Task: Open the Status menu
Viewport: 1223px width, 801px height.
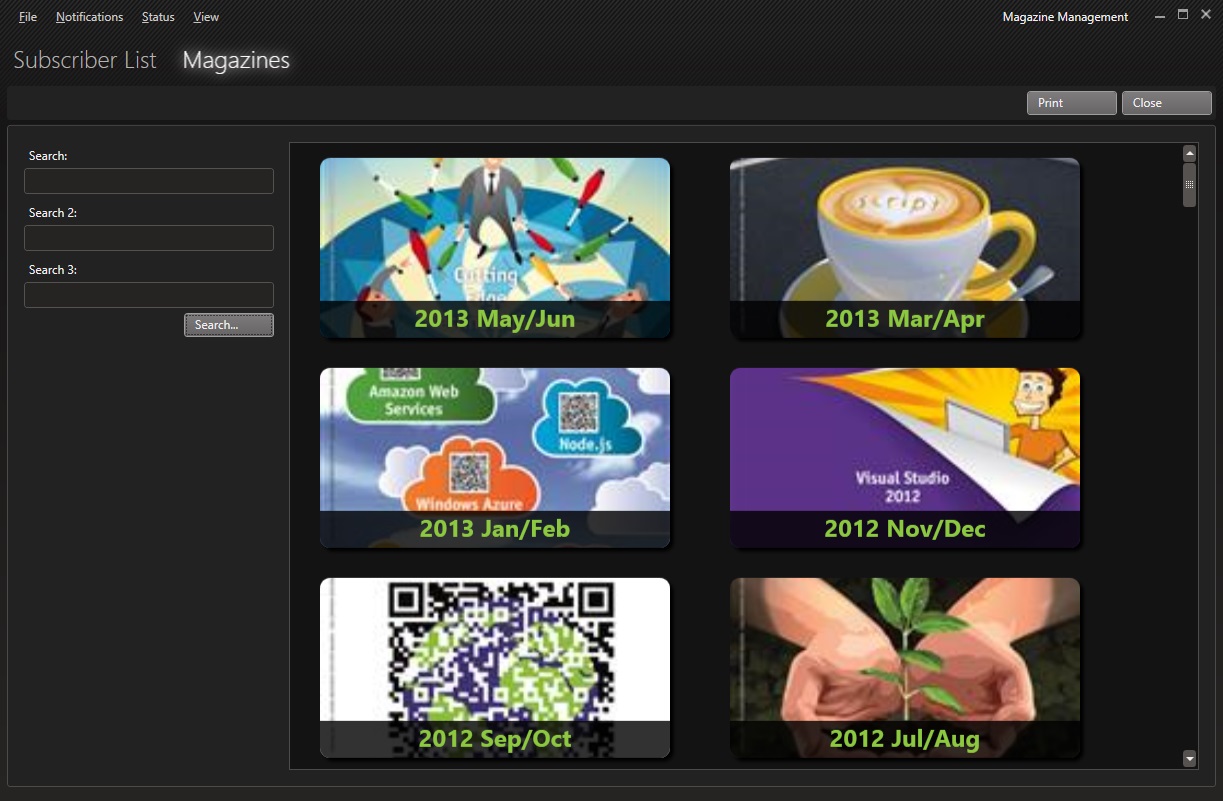Action: 158,17
